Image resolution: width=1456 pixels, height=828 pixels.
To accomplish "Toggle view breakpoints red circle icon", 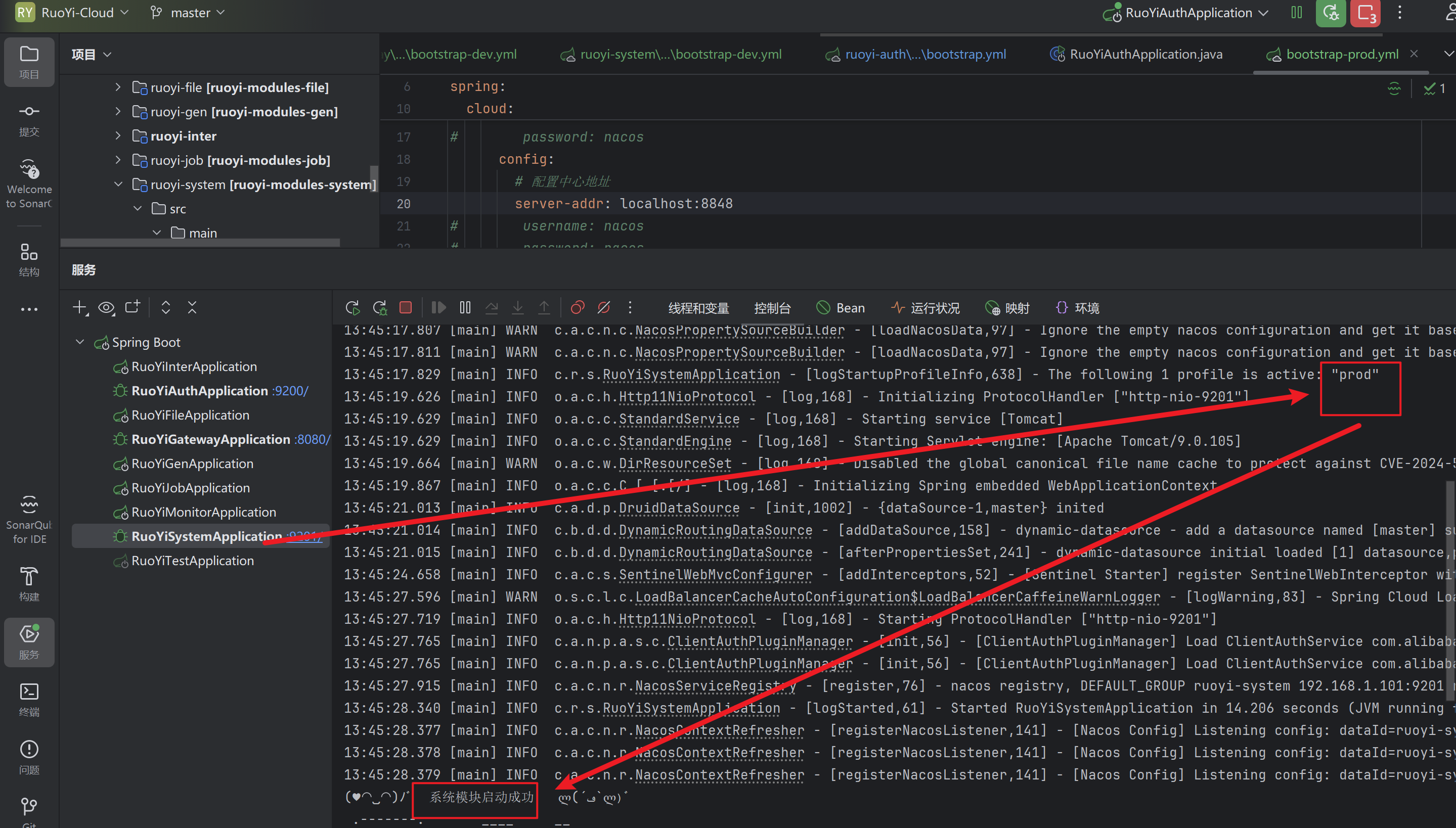I will point(578,308).
